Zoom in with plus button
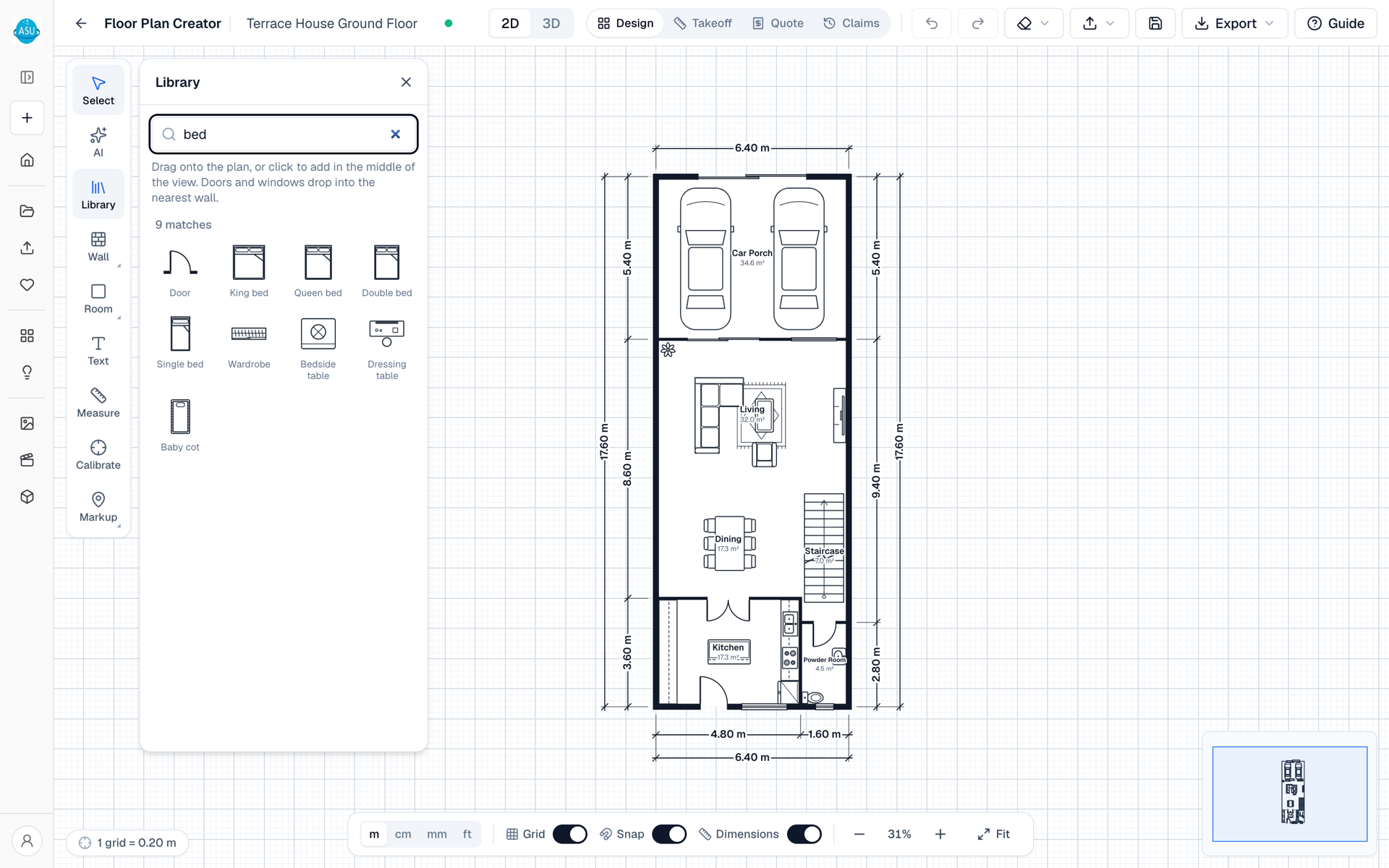The height and width of the screenshot is (868, 1389). (x=940, y=834)
